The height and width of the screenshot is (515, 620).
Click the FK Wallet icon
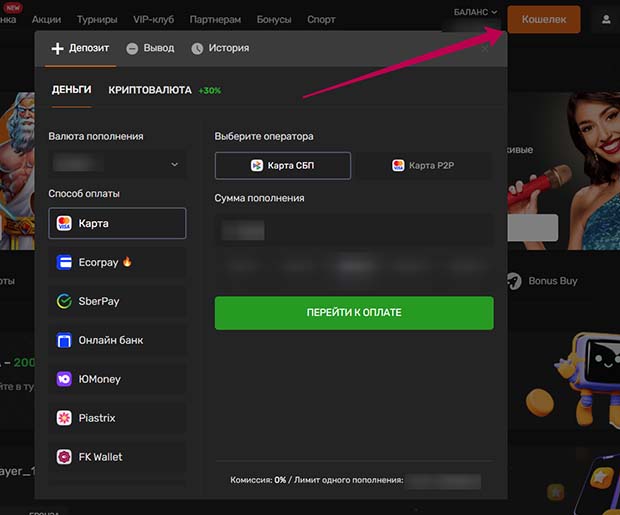tap(64, 457)
